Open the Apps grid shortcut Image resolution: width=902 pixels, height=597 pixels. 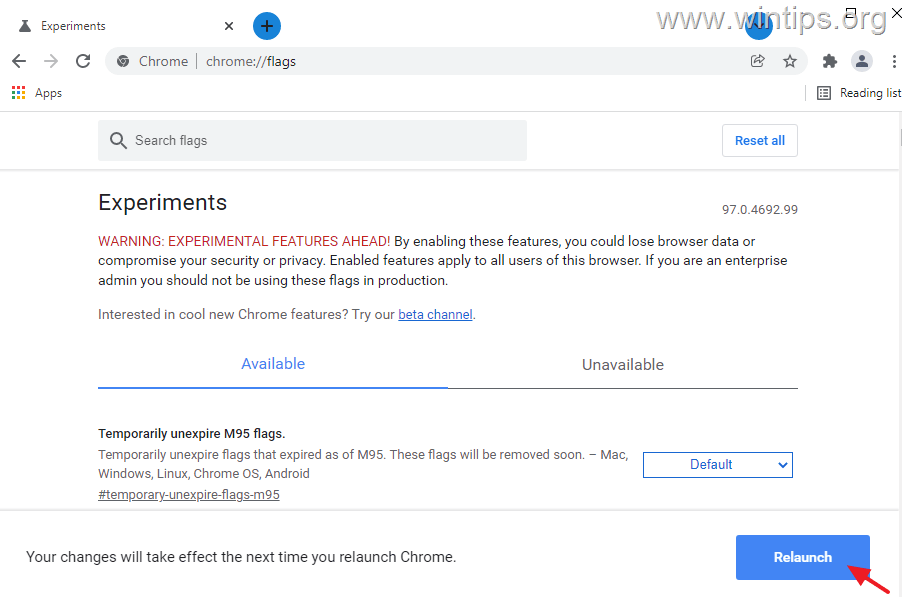click(18, 92)
